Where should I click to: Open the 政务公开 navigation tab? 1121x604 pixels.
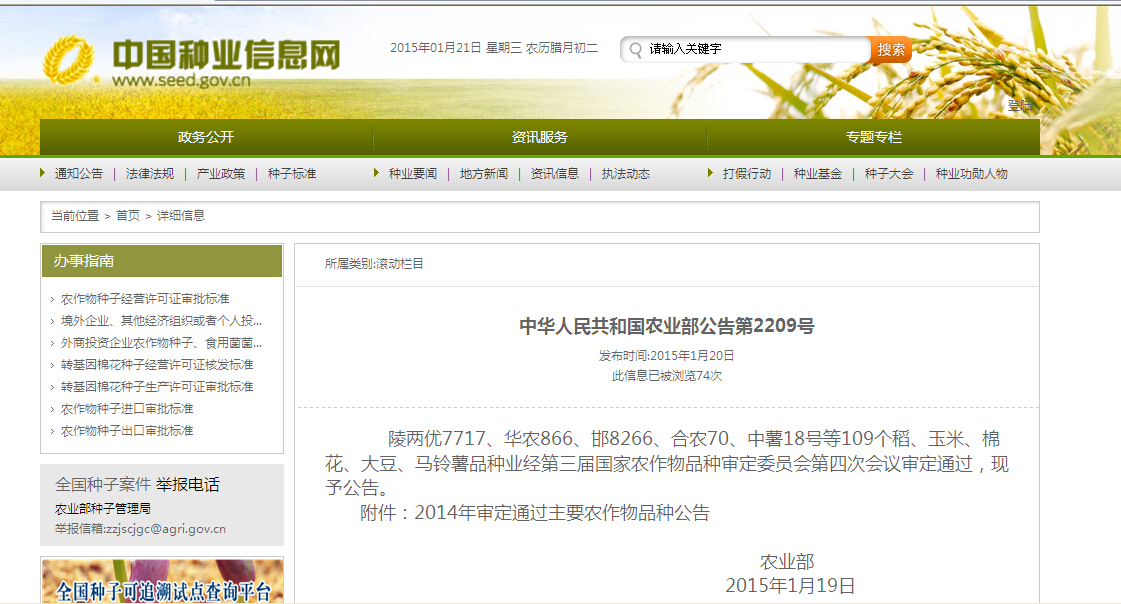click(206, 137)
